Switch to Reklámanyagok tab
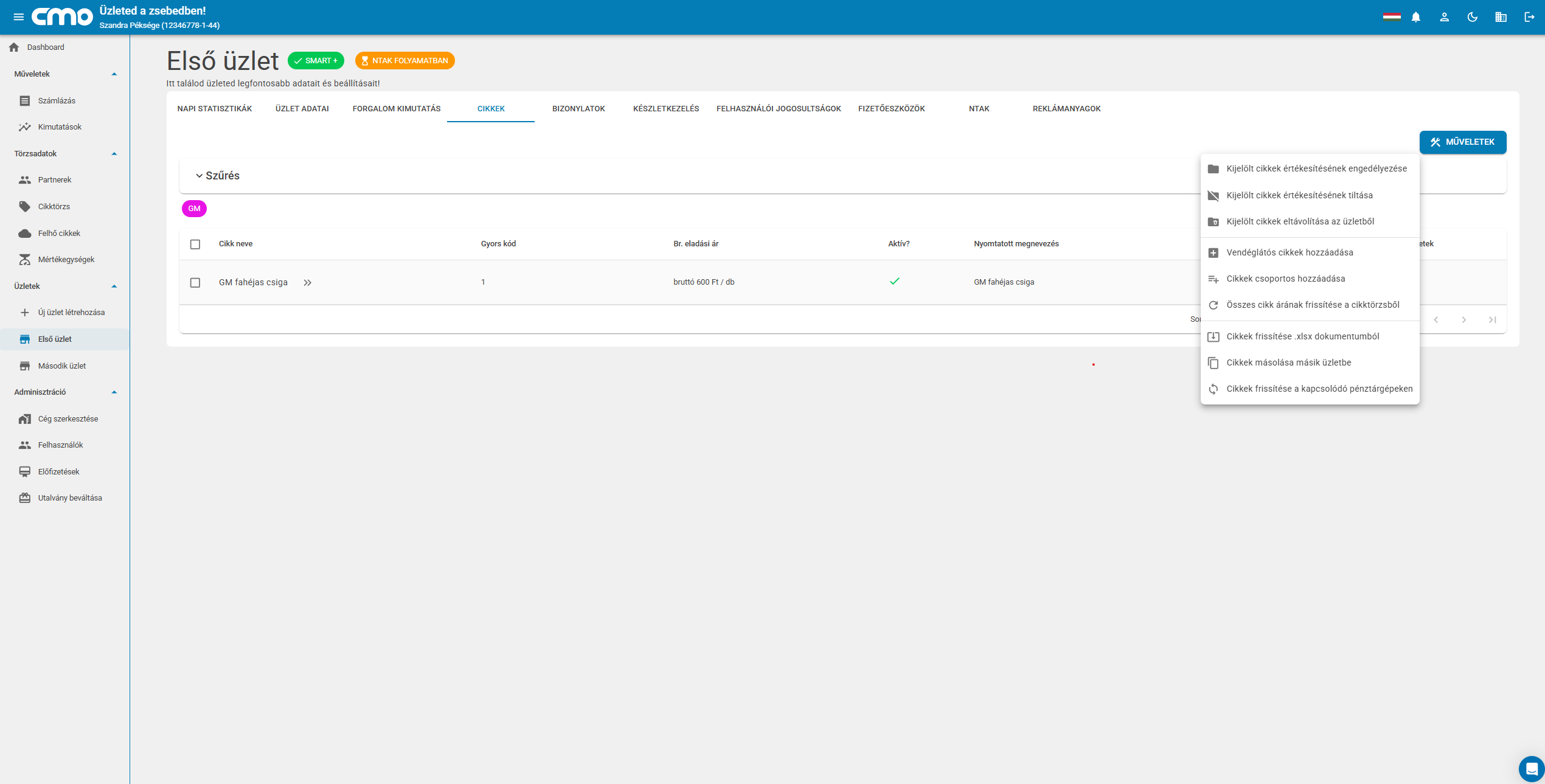The image size is (1545, 784). (x=1067, y=108)
